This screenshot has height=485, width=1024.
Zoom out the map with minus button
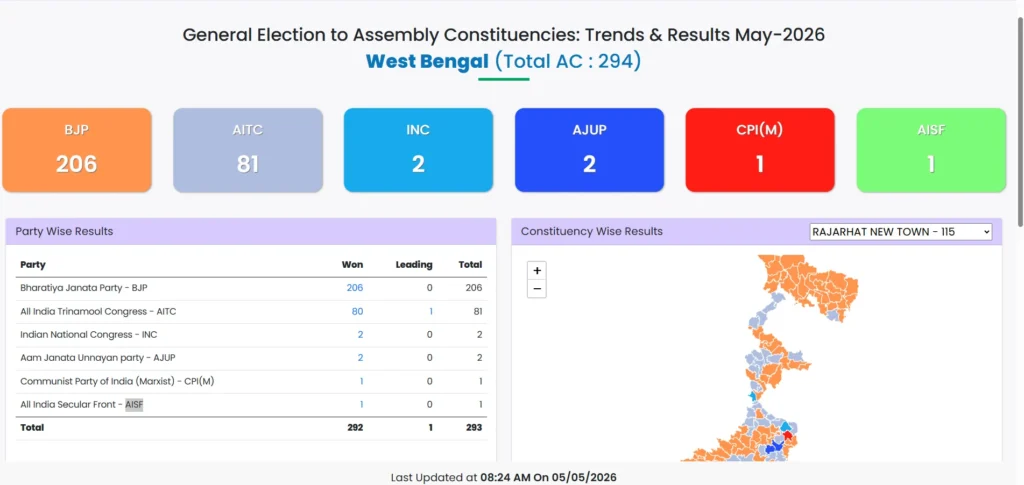[x=537, y=289]
